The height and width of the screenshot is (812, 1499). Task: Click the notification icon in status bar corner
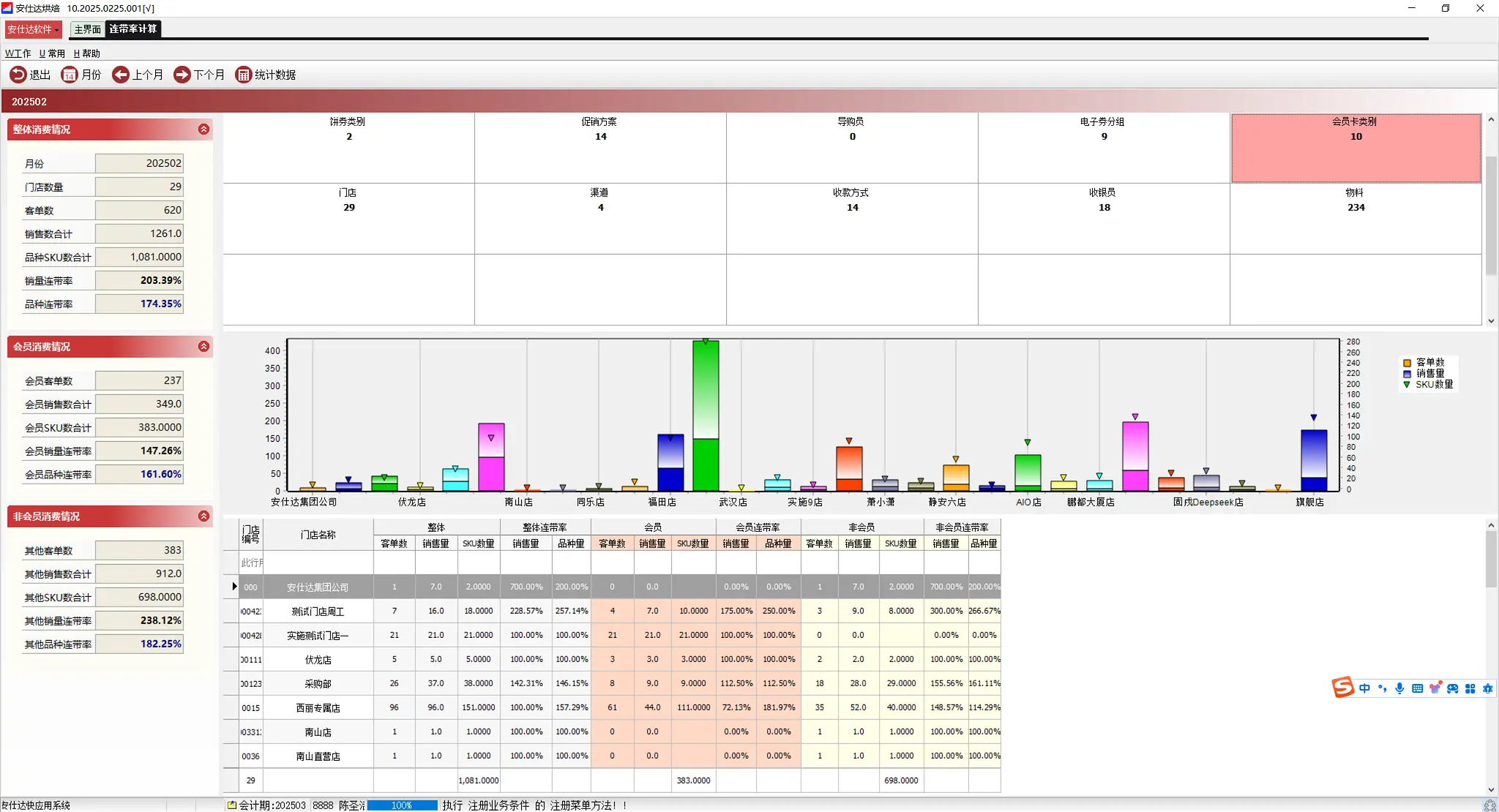[x=1489, y=805]
